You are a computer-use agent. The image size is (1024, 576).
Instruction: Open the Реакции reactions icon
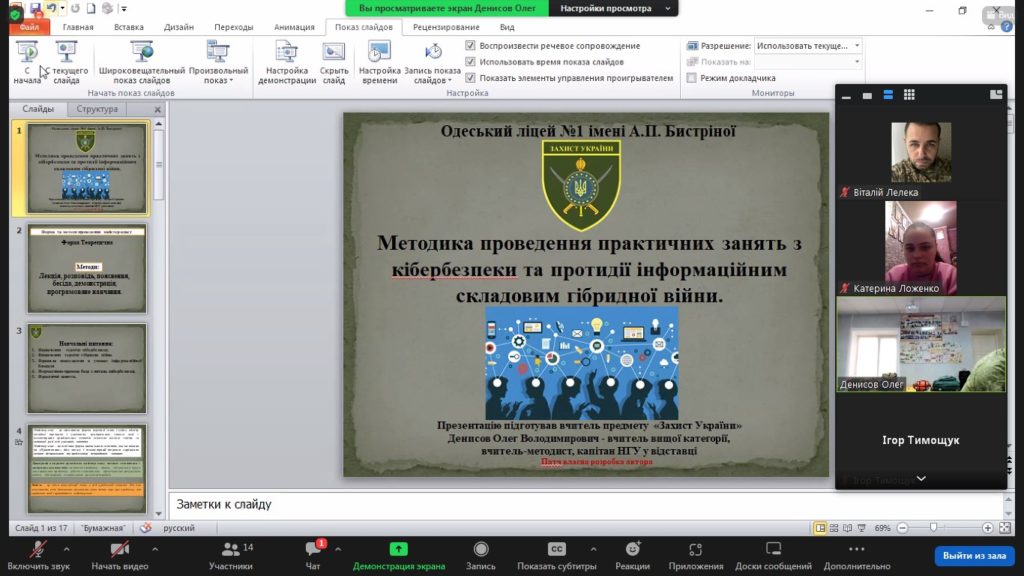[632, 549]
